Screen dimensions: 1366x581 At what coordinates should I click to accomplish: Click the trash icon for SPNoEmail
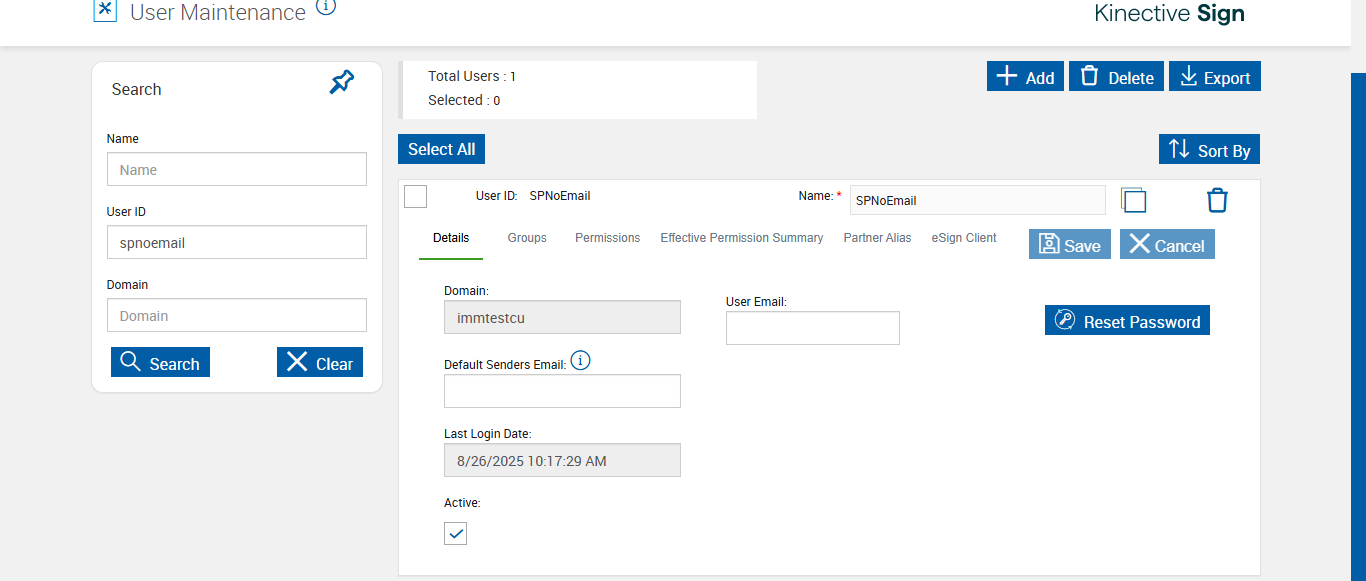pos(1216,200)
